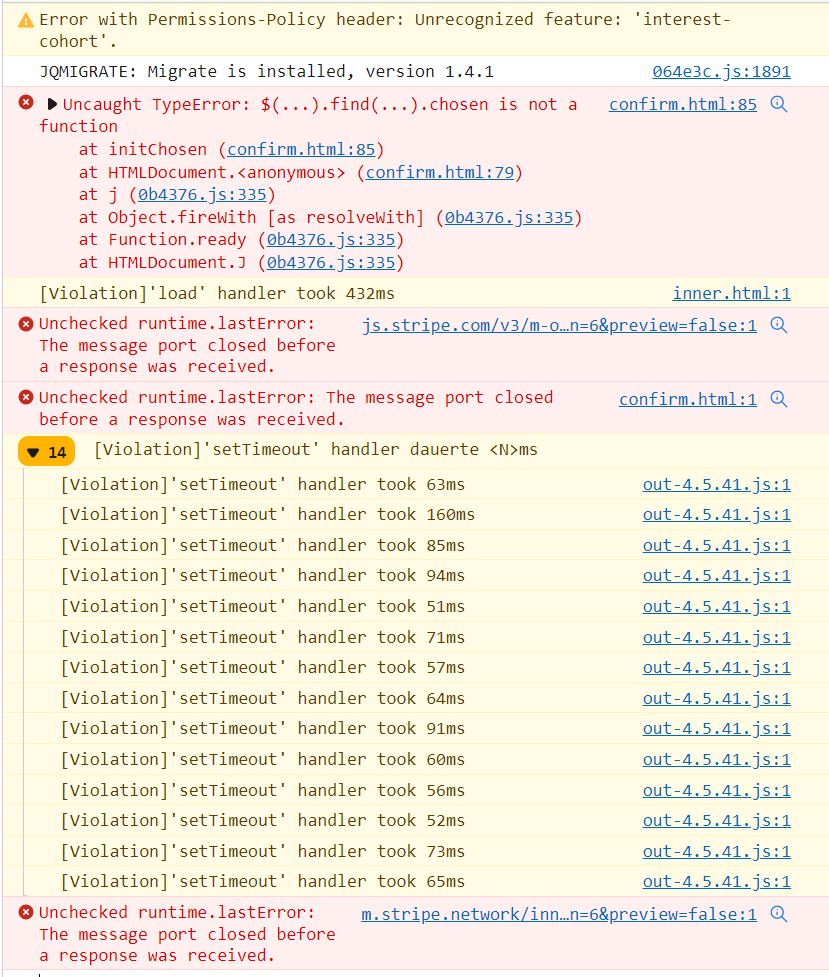Select the 'load' handler took 432ms message
The width and height of the screenshot is (829, 977).
(x=217, y=293)
